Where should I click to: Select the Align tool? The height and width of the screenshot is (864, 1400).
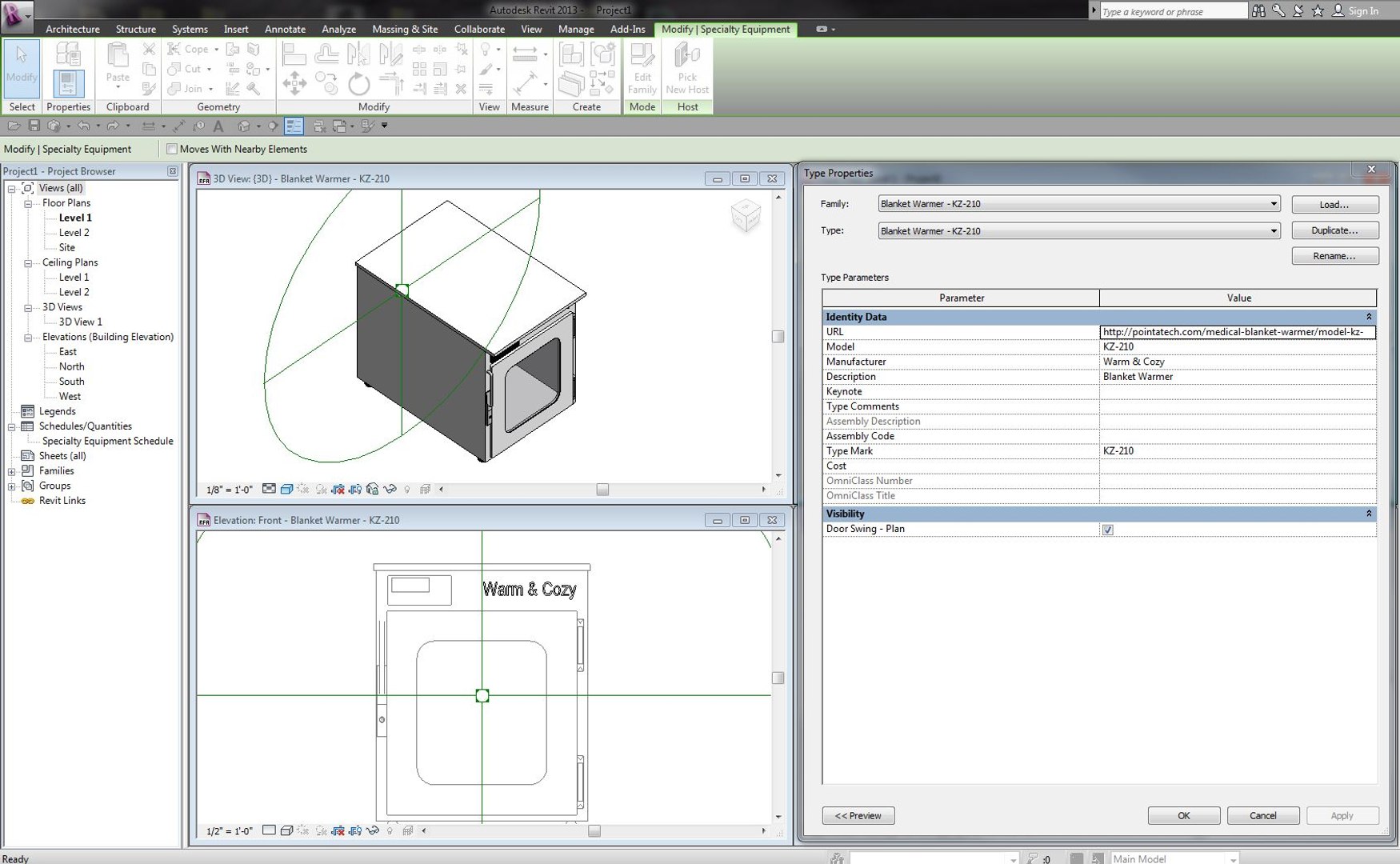[x=294, y=54]
